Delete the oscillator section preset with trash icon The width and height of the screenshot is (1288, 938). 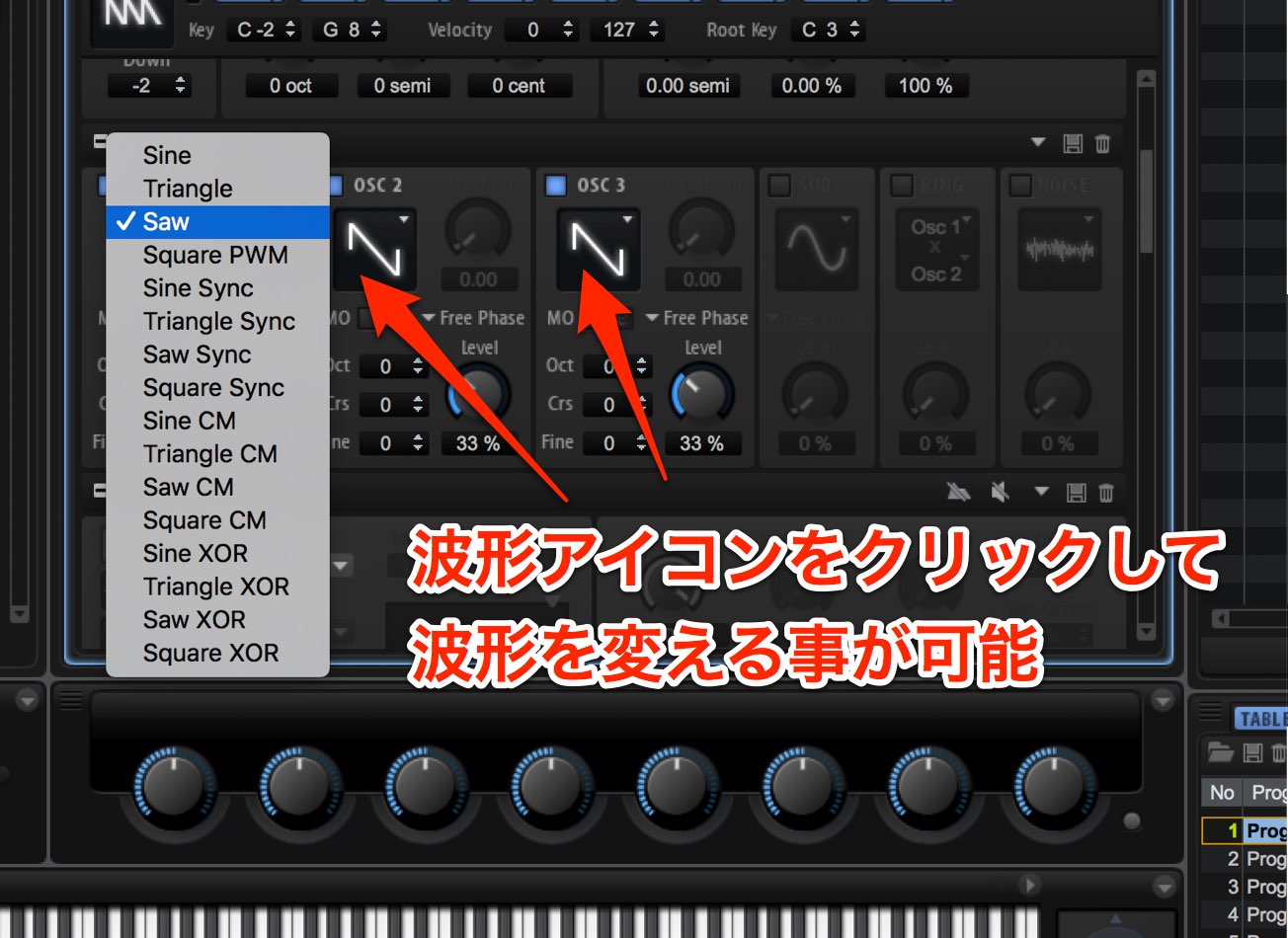(x=1103, y=144)
